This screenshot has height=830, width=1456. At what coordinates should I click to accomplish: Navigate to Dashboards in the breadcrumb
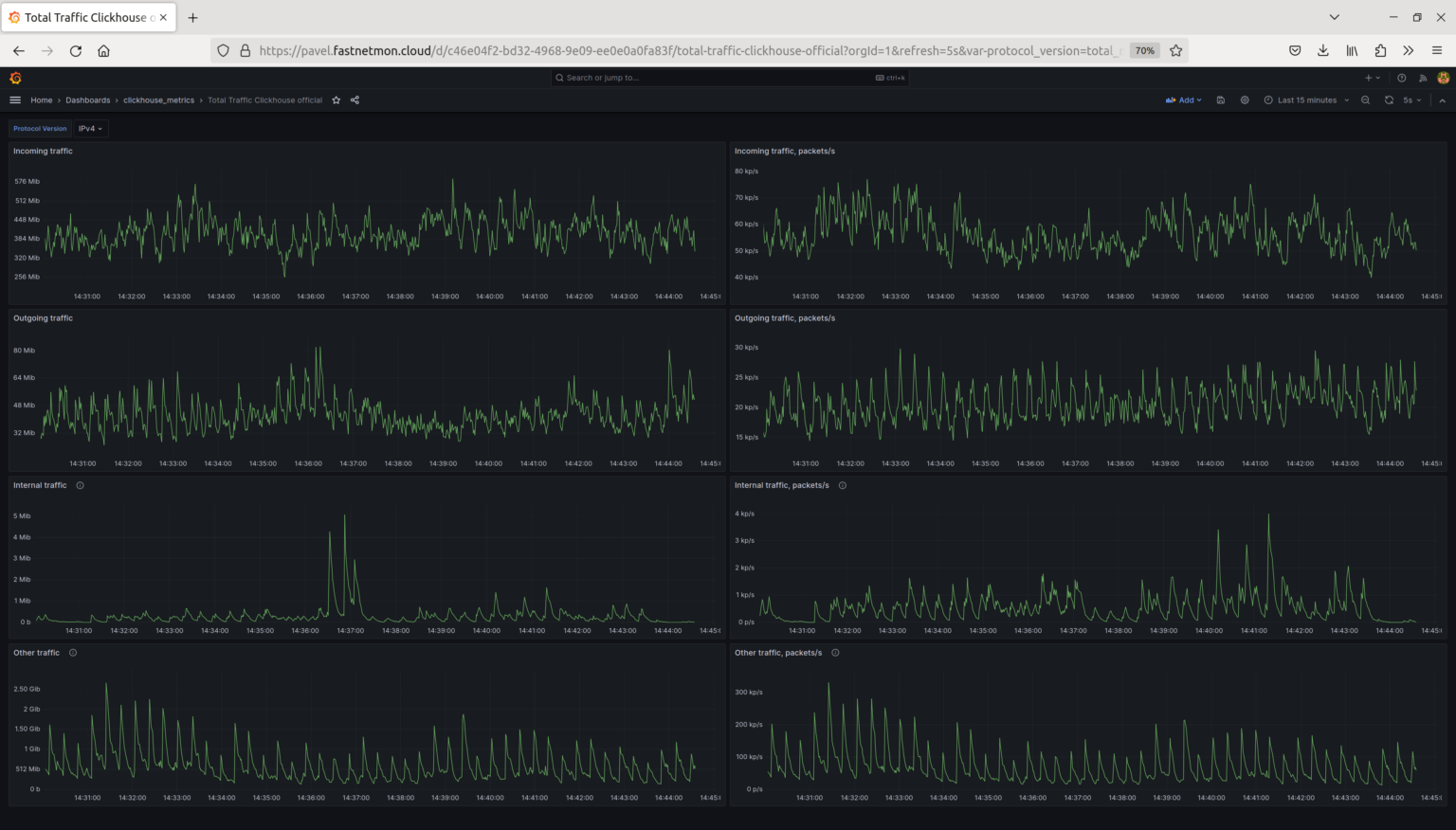tap(87, 99)
